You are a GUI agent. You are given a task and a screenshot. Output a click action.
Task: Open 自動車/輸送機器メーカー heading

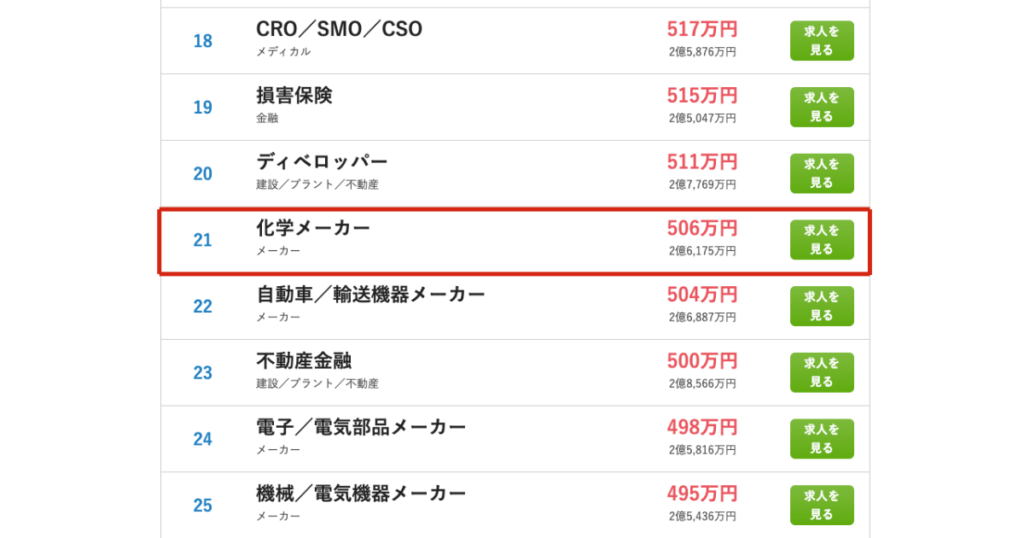point(370,294)
